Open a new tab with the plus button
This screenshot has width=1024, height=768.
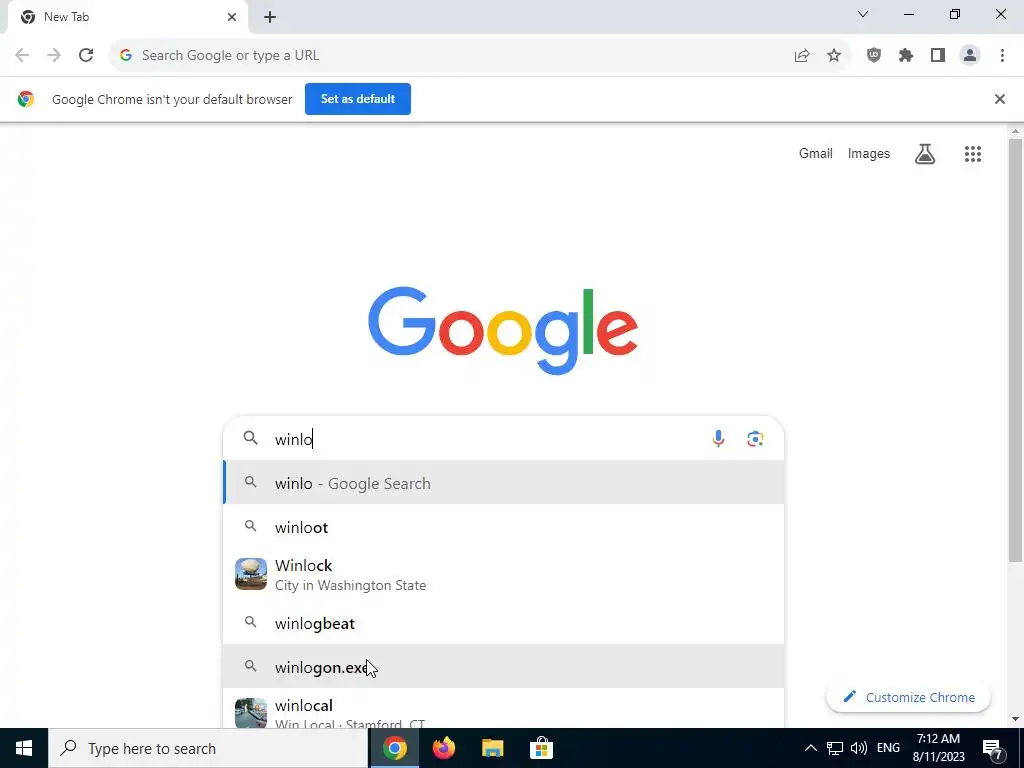coord(270,17)
